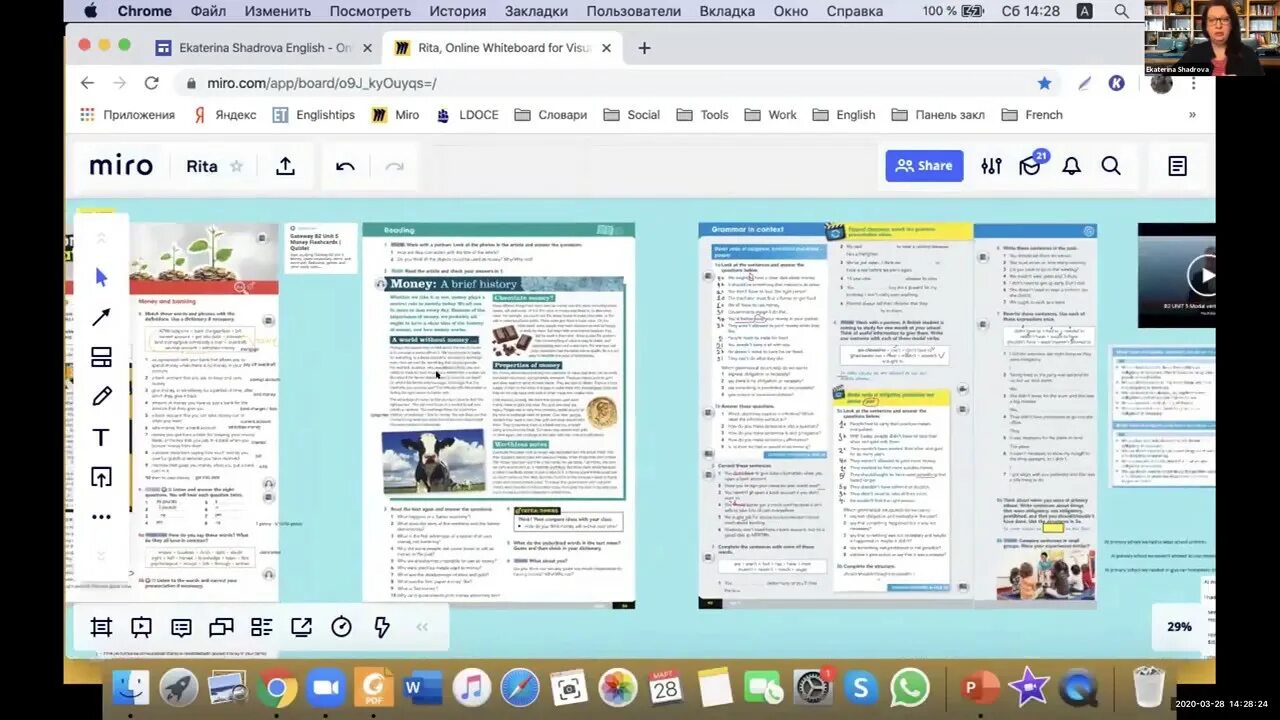Image resolution: width=1280 pixels, height=720 pixels.
Task: Open the templates tool in Miro sidebar
Action: coord(101,357)
